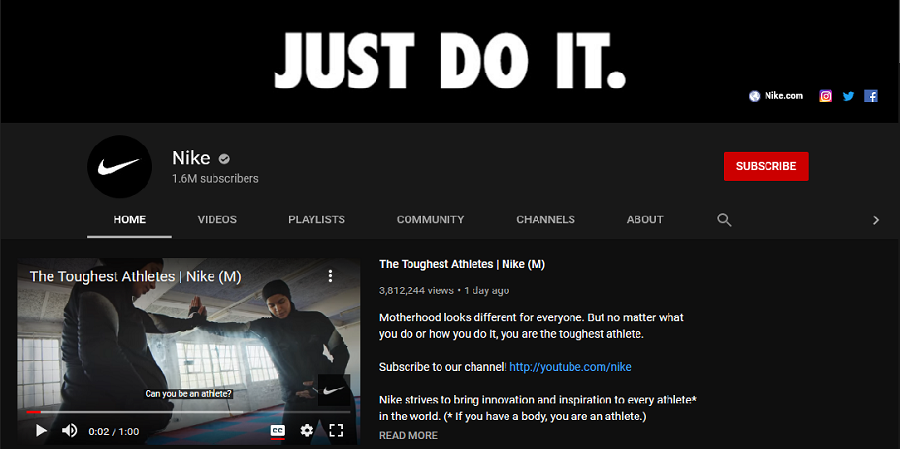The width and height of the screenshot is (900, 449).
Task: Click the 0:02 / 1:00 time display
Action: pos(114,431)
